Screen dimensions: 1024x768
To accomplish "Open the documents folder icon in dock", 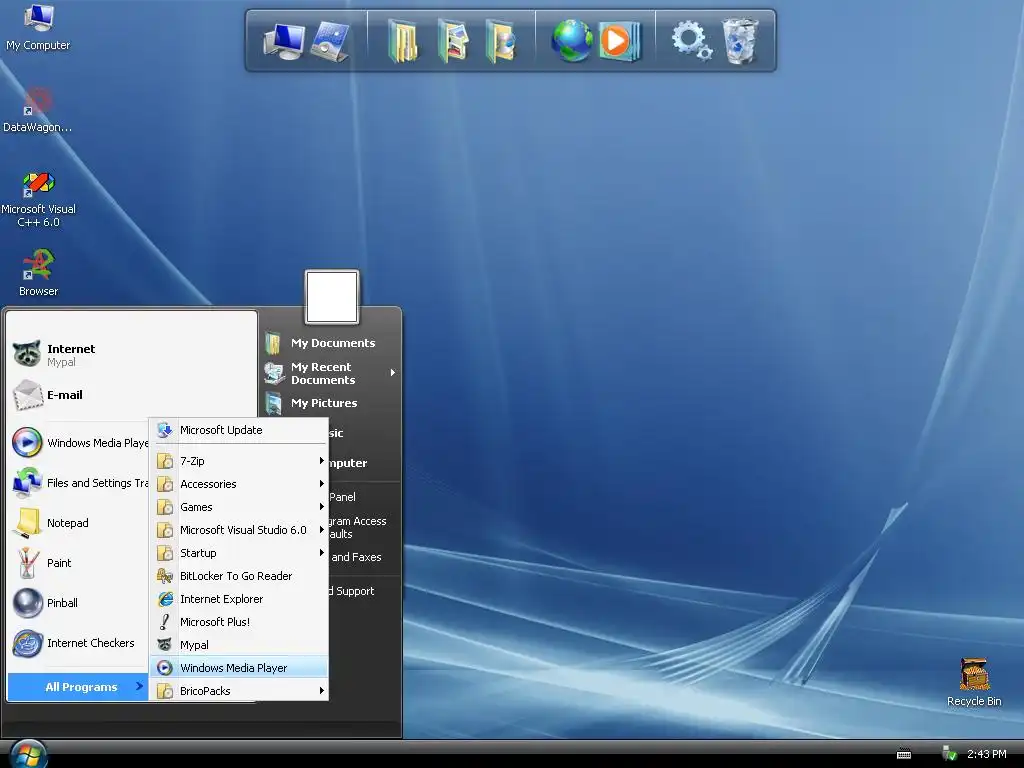I will 403,41.
